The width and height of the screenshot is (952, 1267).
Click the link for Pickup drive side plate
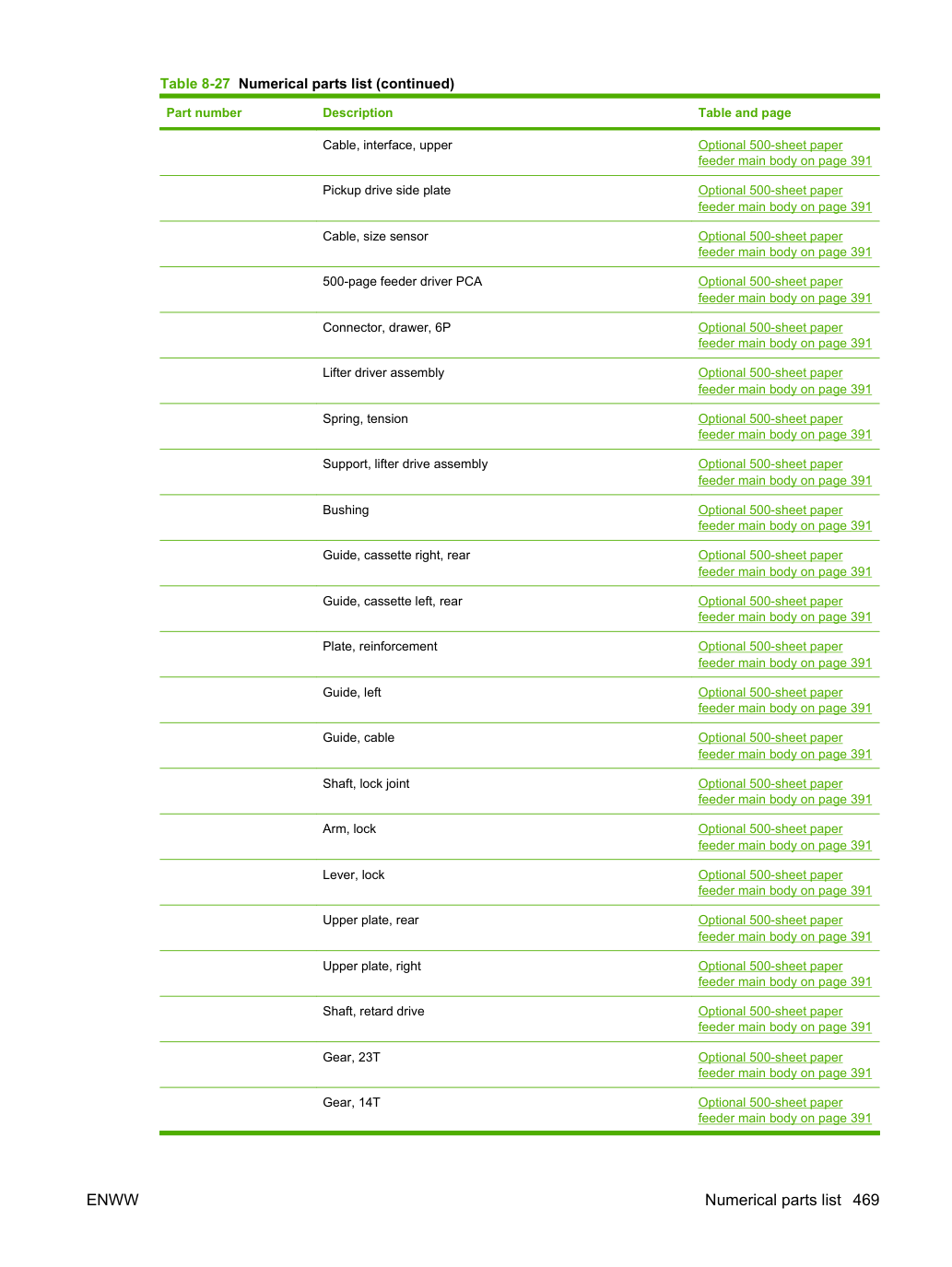(x=784, y=198)
